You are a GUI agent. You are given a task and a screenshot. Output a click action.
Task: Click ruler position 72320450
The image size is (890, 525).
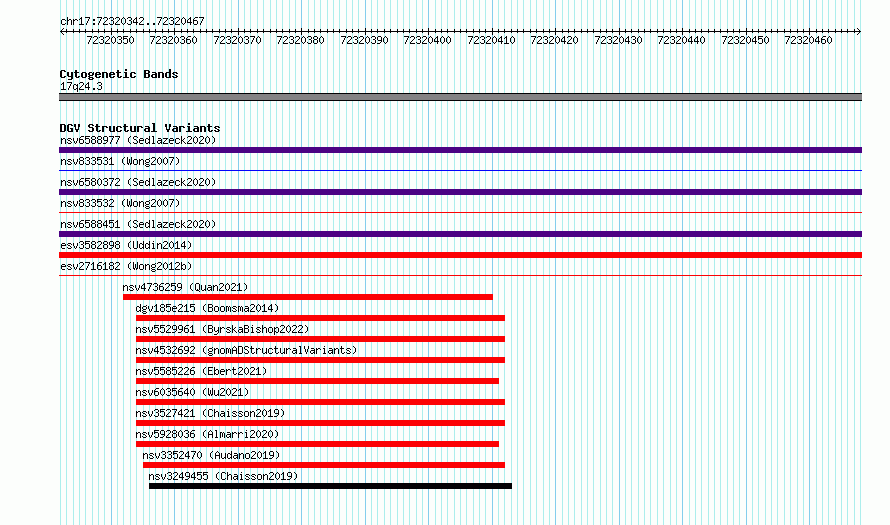745,40
